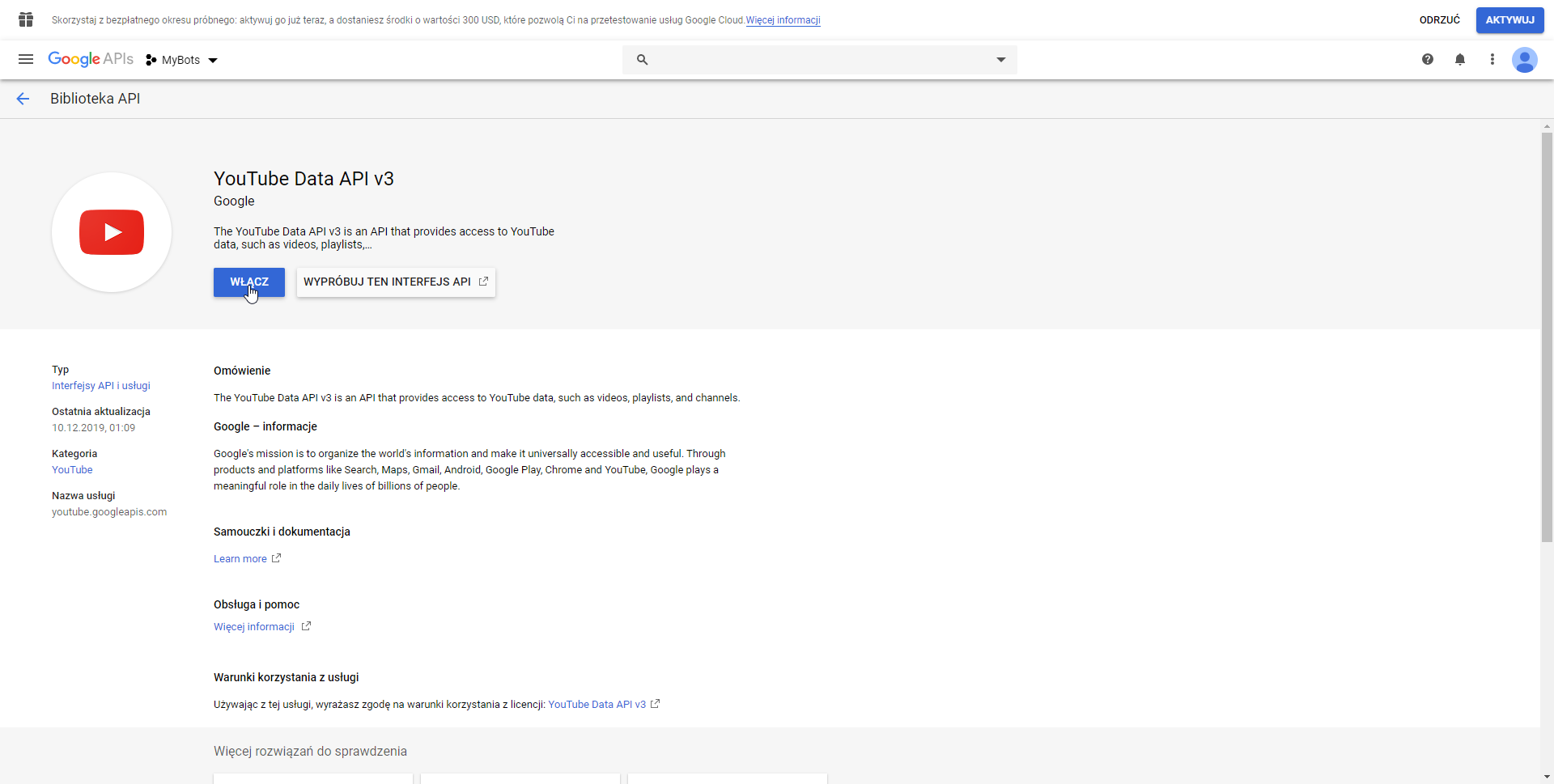Open the notifications bell

[x=1460, y=59]
